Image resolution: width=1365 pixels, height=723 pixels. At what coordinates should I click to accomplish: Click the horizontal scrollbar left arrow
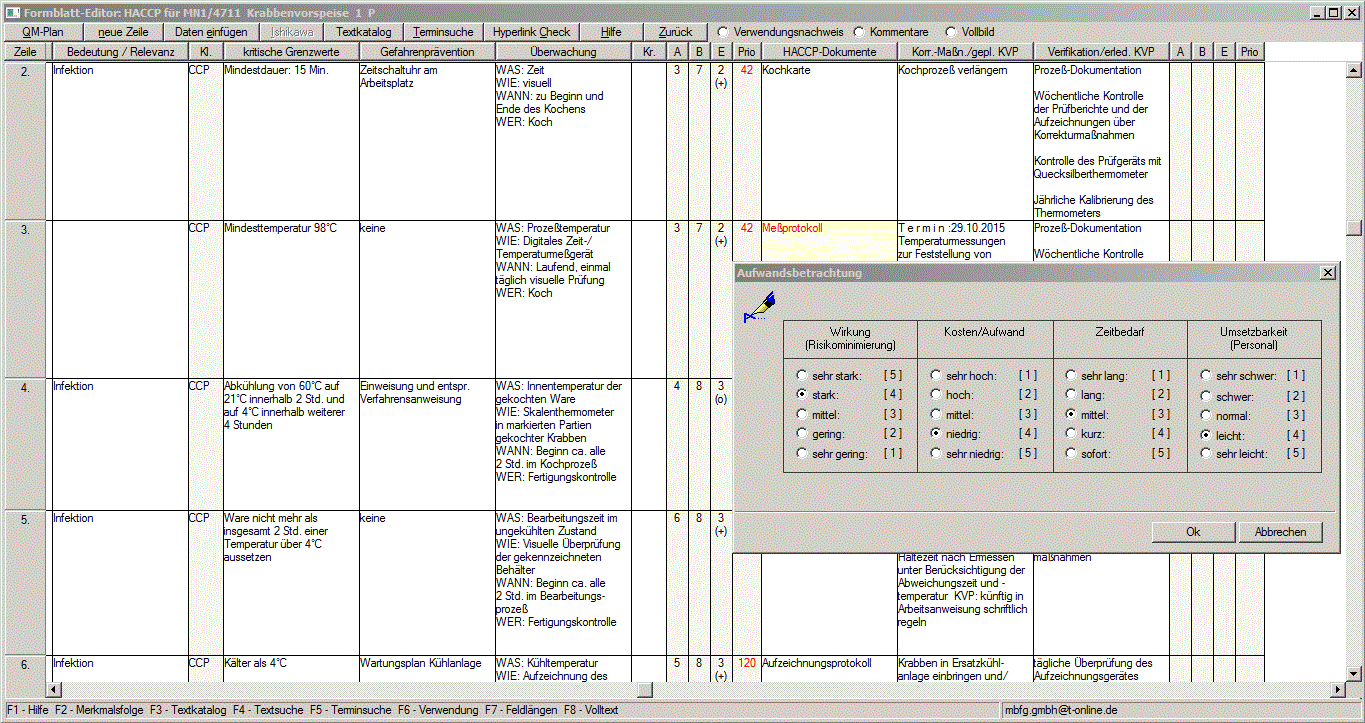[x=54, y=690]
